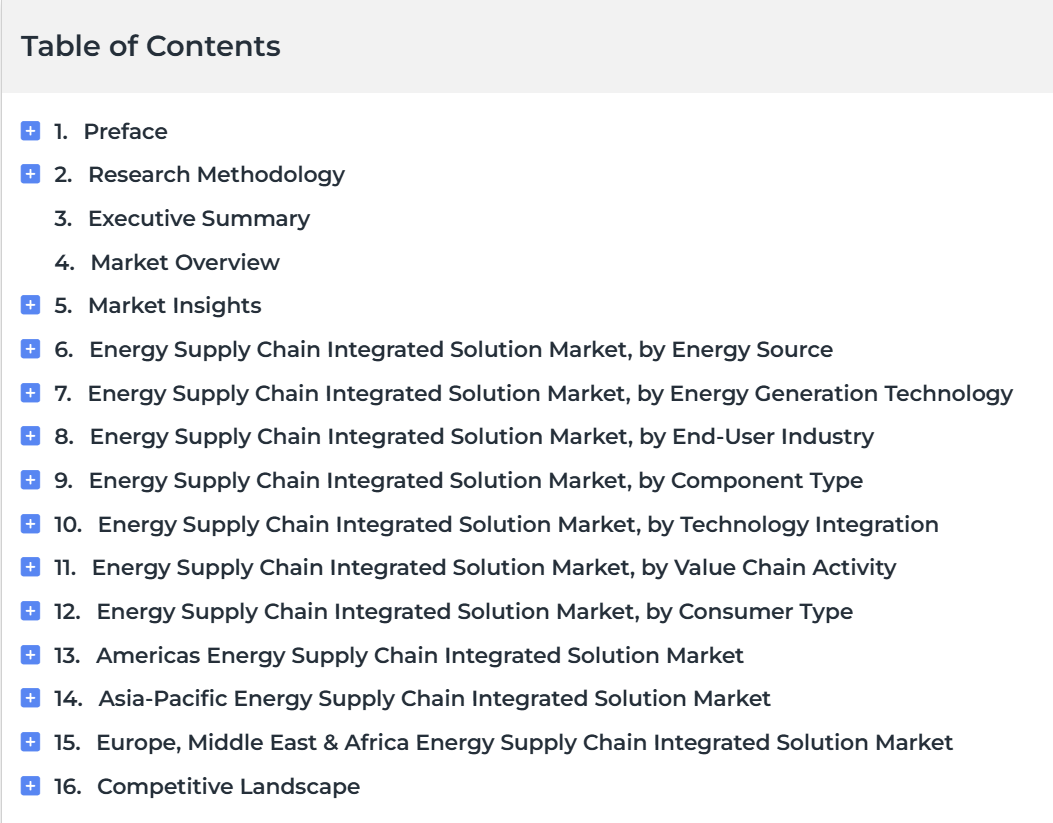Select the Table of Contents heading
Viewport: 1053px width, 823px height.
(150, 46)
